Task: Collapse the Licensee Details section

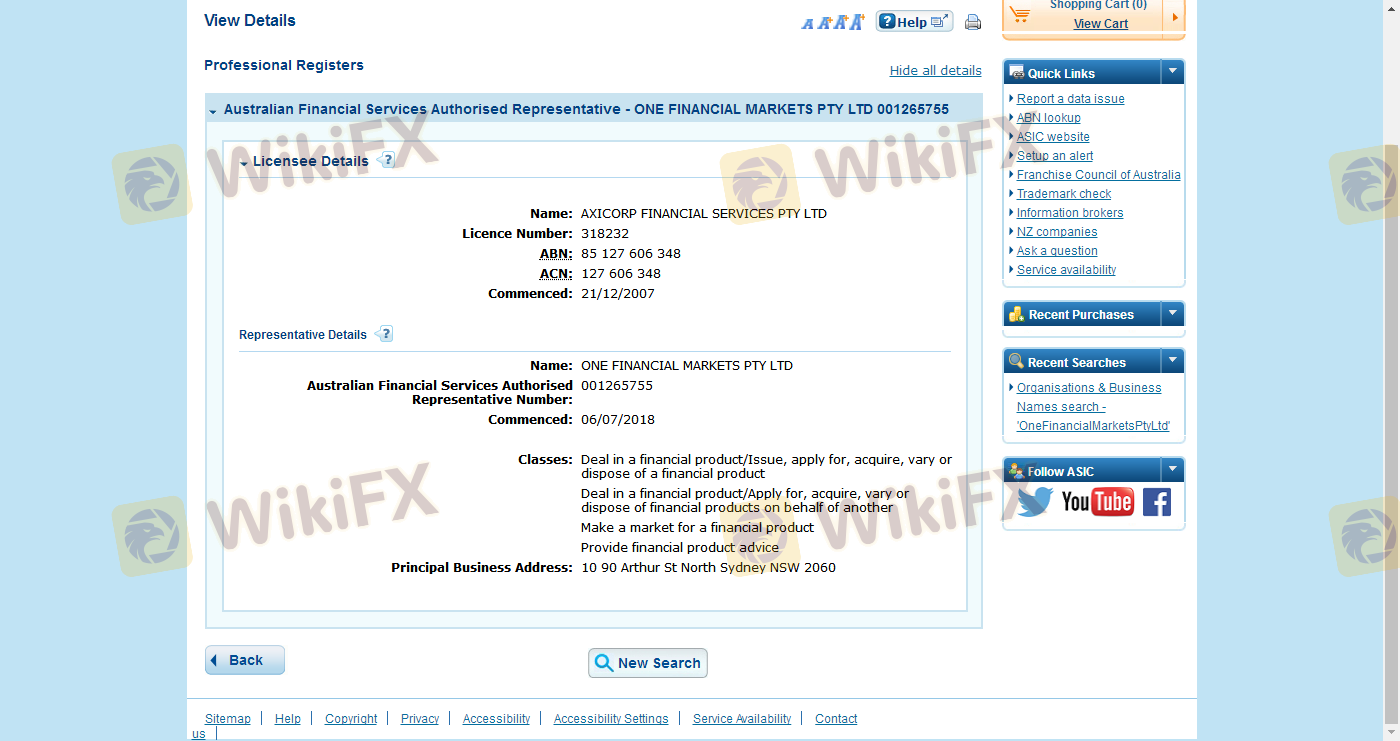Action: pyautogui.click(x=245, y=162)
